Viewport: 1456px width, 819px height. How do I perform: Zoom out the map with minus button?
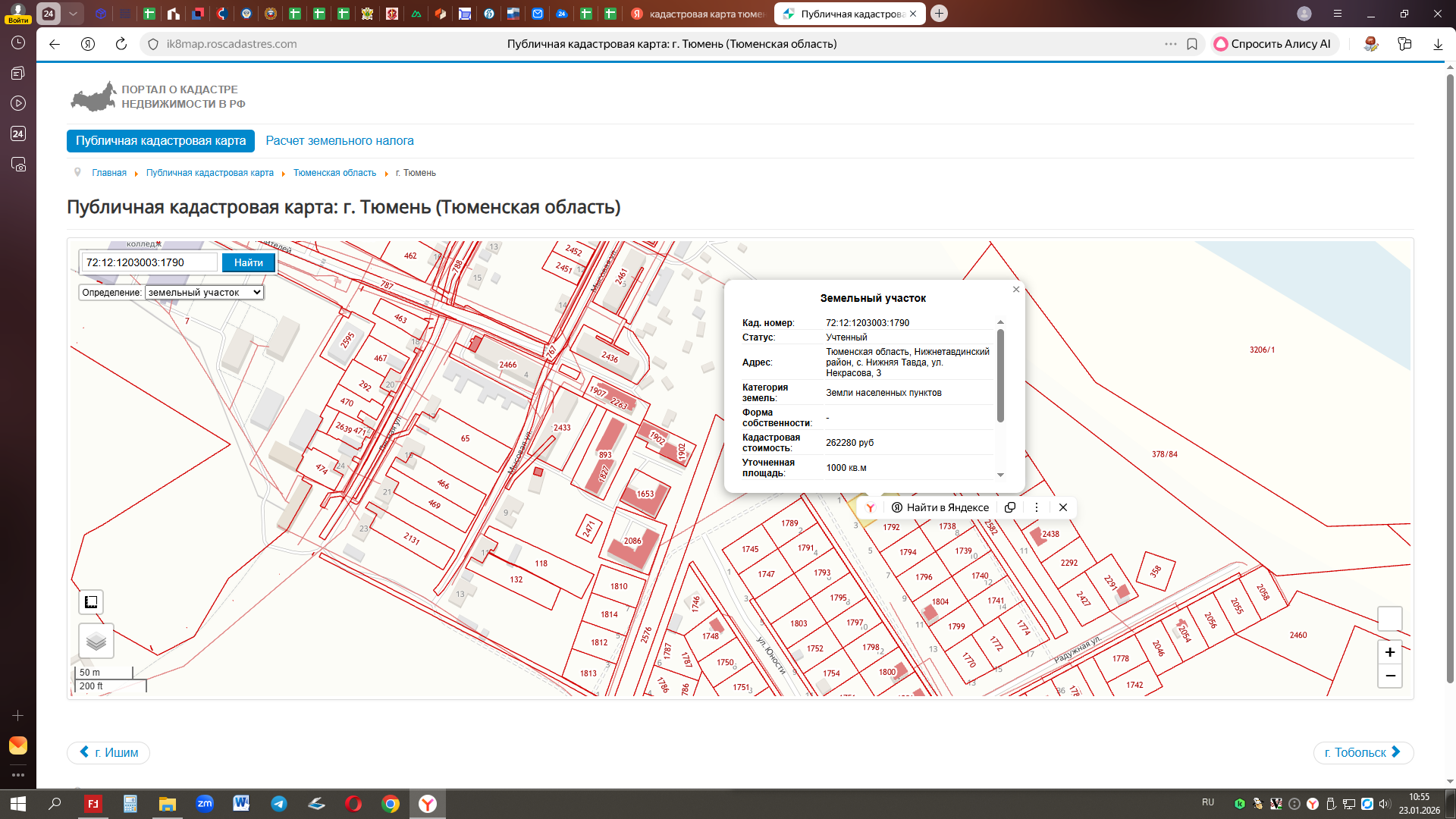[1389, 676]
